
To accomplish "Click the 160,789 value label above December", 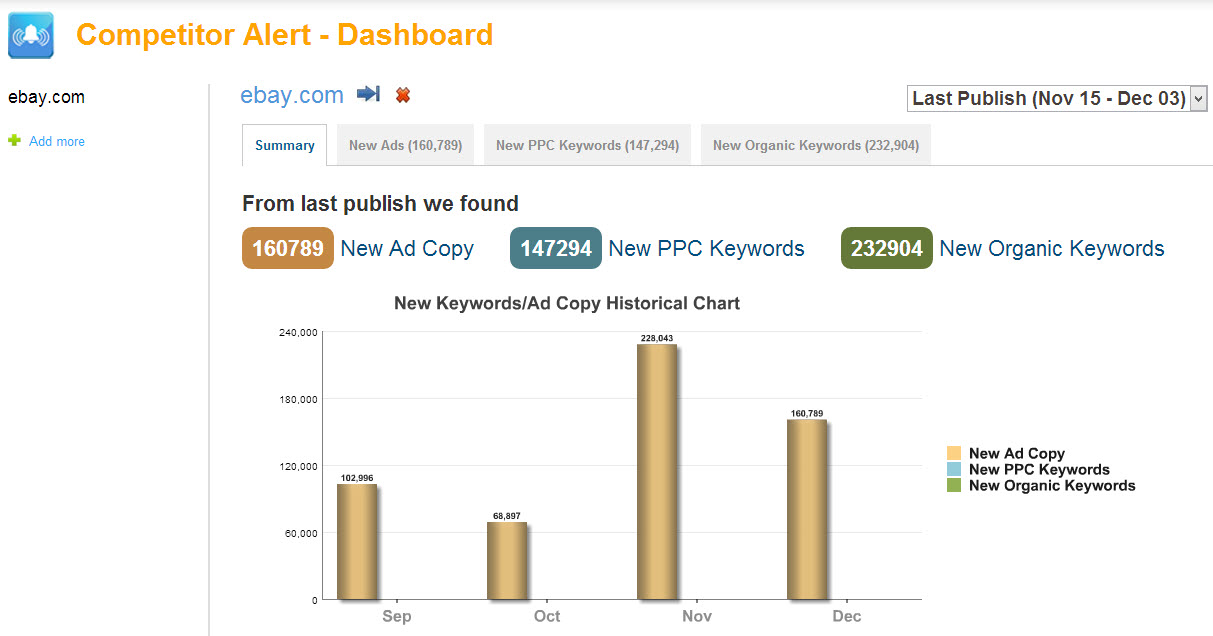I will pyautogui.click(x=807, y=413).
